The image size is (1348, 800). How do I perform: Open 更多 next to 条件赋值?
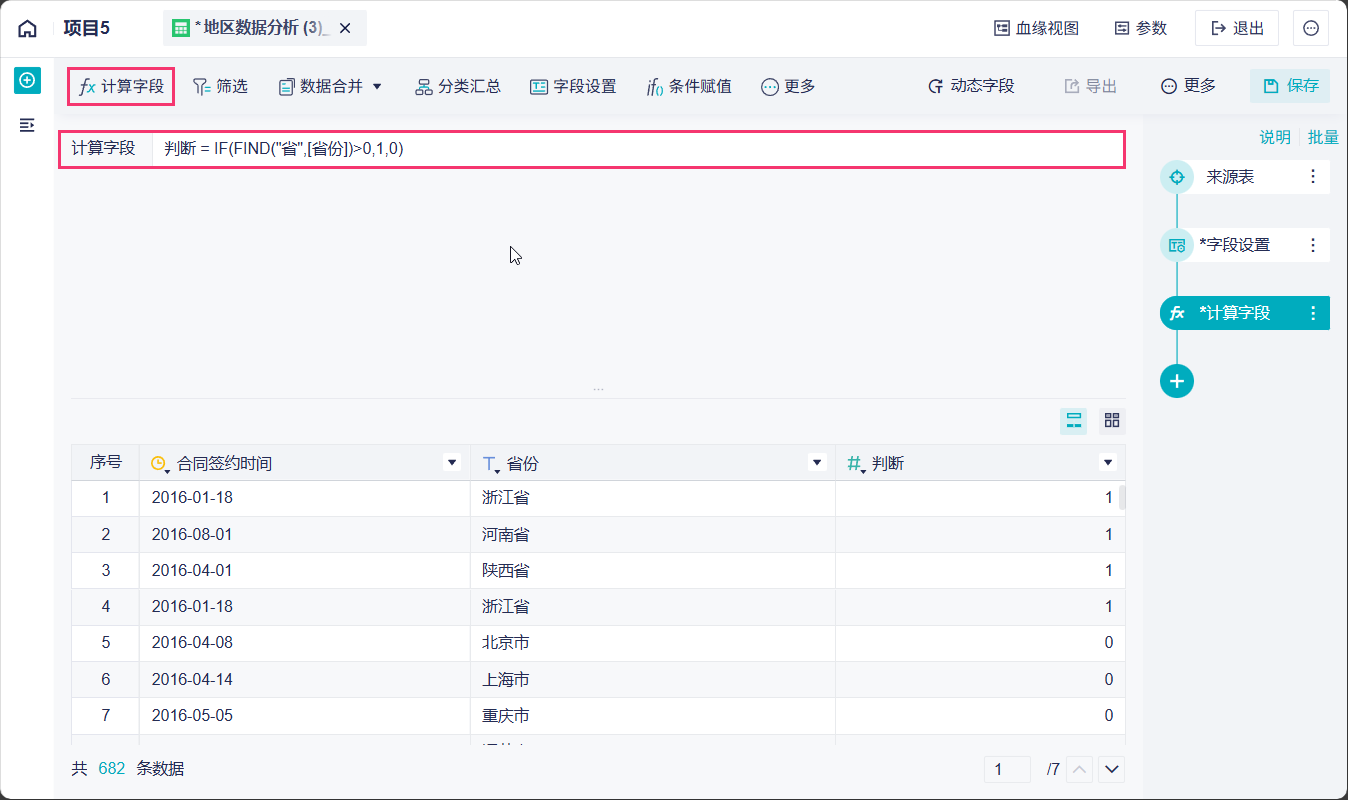[788, 86]
